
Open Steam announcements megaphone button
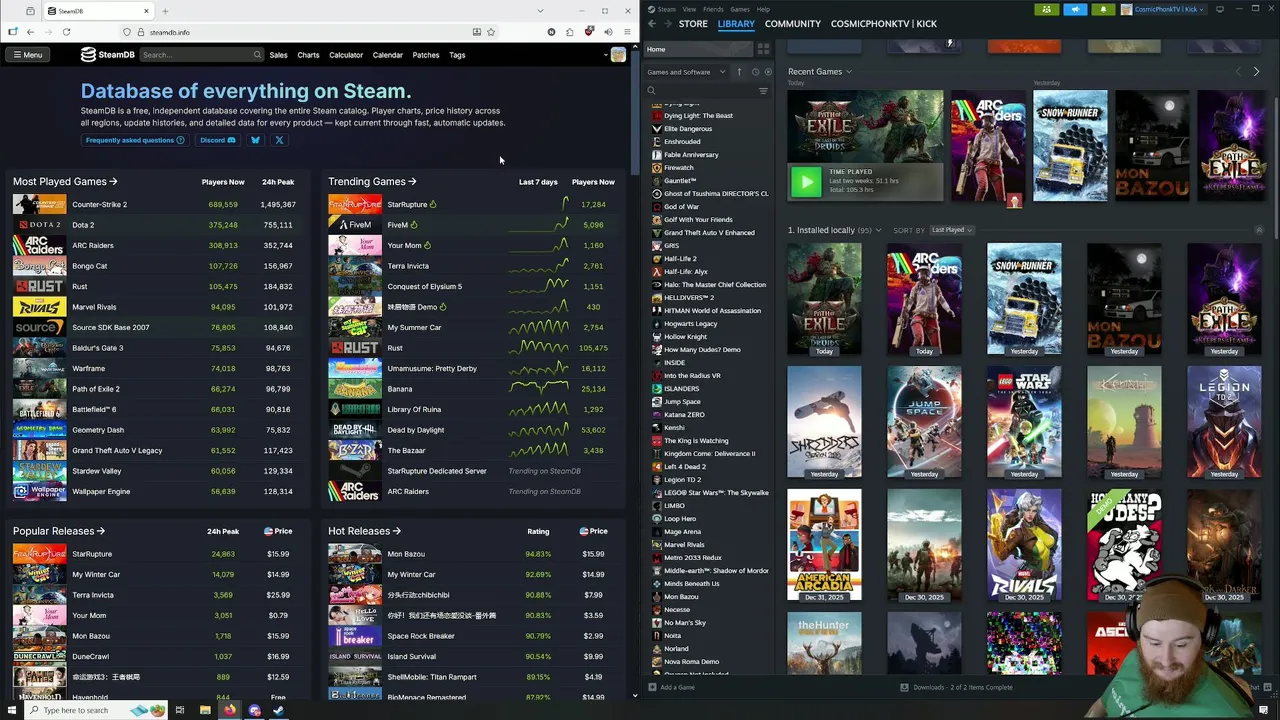(x=1075, y=9)
